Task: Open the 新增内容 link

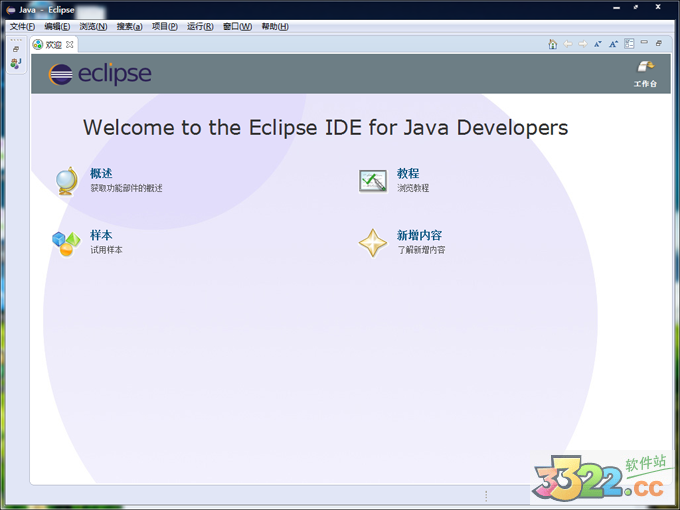Action: (x=419, y=235)
